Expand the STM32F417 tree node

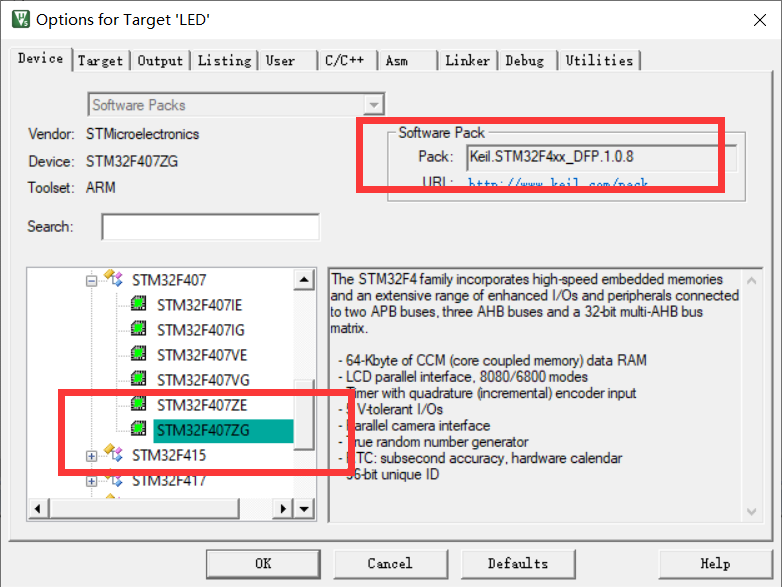coord(91,481)
